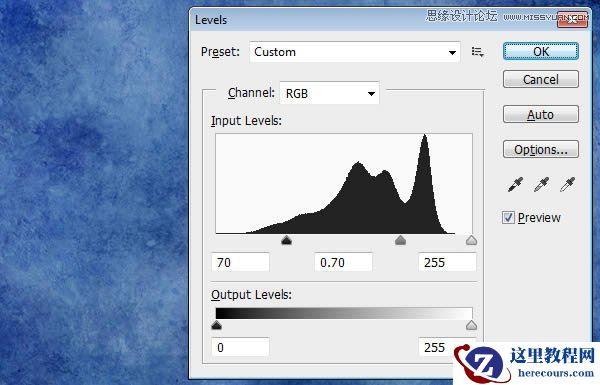This screenshot has width=600, height=385.
Task: Click the input shadow field showing 70
Action: (x=240, y=263)
